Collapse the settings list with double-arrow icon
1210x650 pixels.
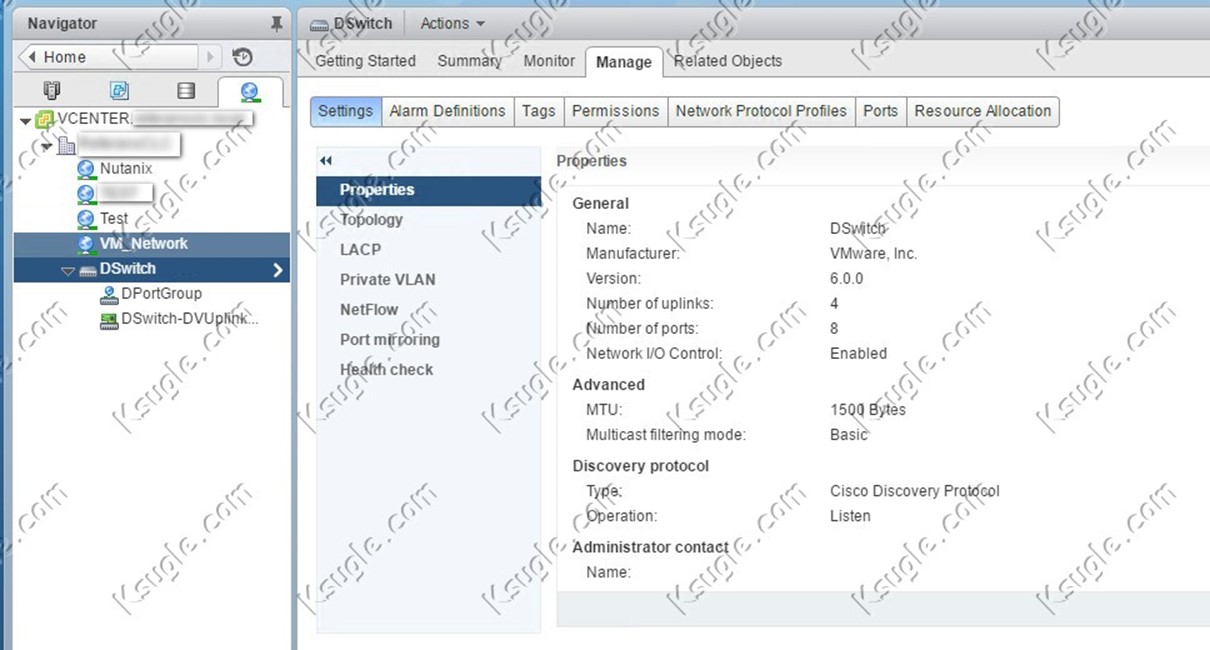tap(326, 160)
